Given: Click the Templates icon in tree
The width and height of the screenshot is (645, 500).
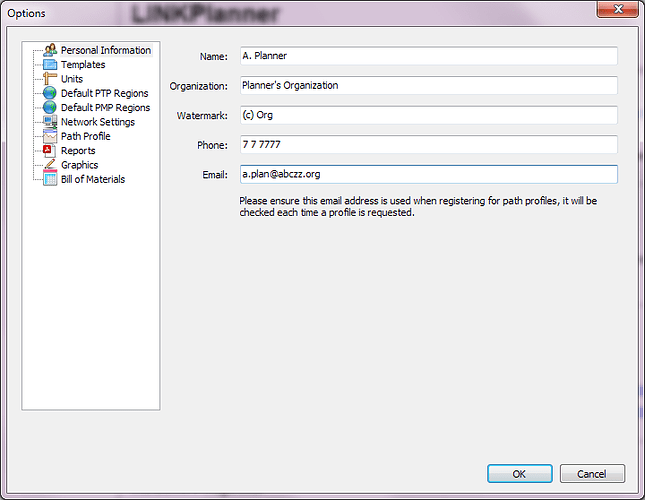Looking at the screenshot, I should click(x=50, y=65).
